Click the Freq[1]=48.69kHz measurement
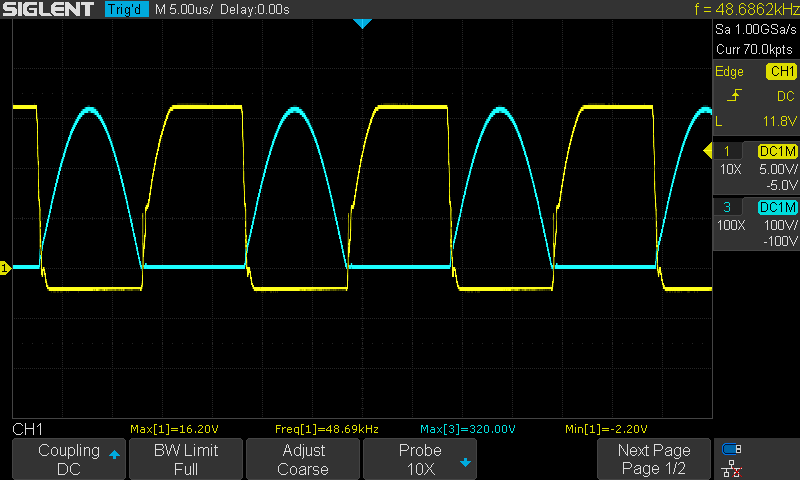 (x=327, y=429)
